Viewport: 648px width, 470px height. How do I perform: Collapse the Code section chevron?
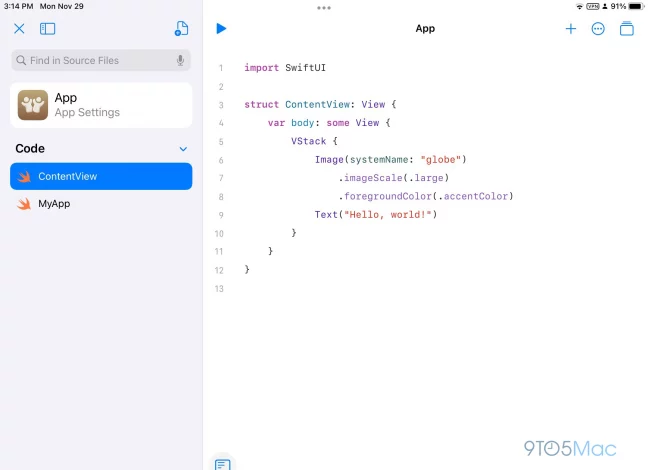click(x=183, y=149)
